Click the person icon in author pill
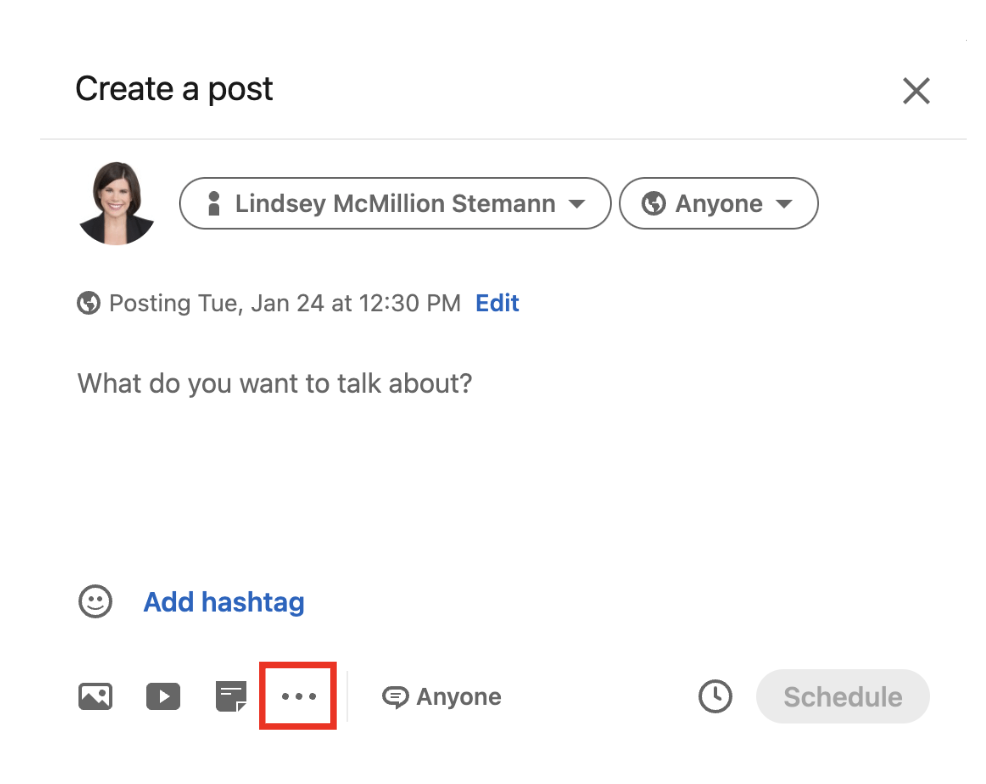 (x=212, y=204)
